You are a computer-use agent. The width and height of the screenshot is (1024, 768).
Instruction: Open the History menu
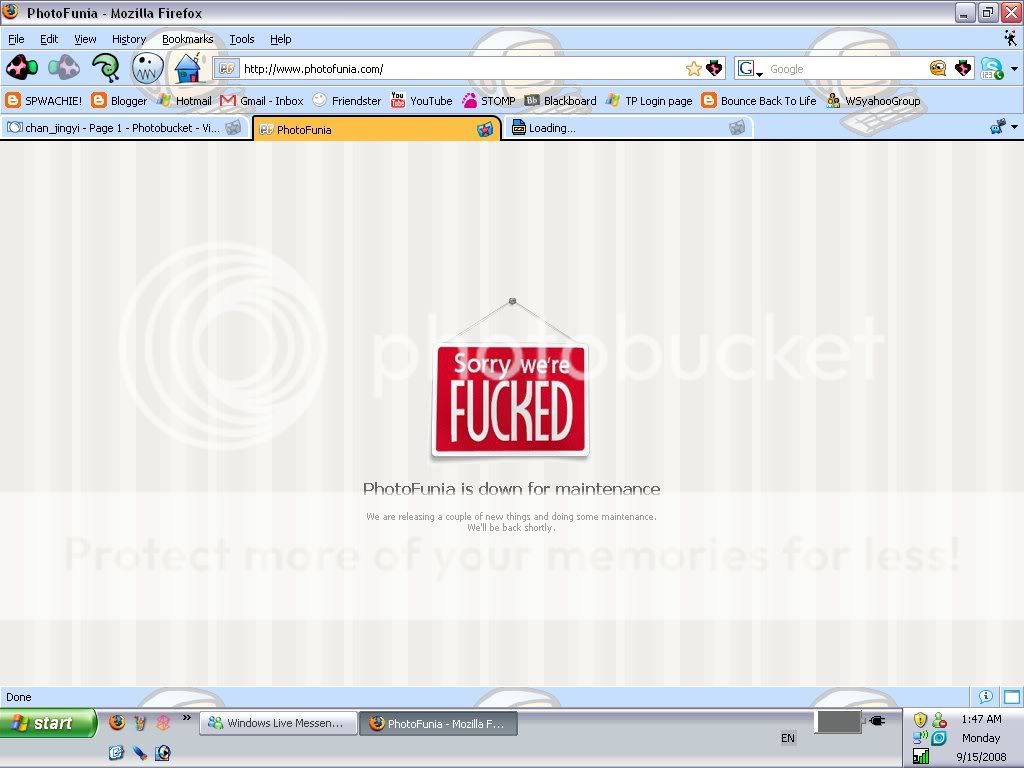[x=129, y=39]
